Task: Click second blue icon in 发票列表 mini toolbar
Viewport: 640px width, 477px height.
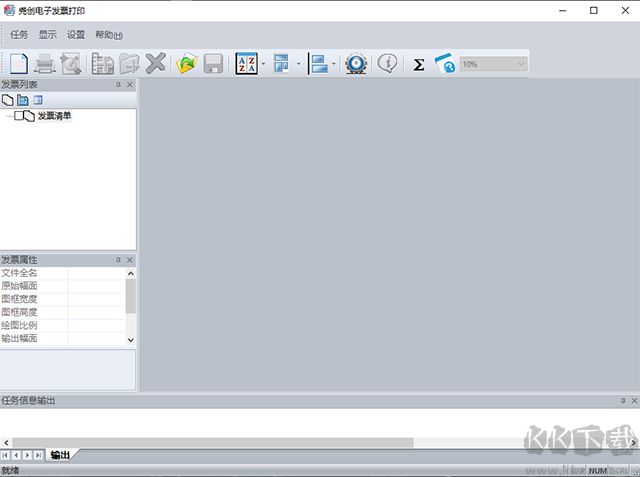Action: point(23,100)
